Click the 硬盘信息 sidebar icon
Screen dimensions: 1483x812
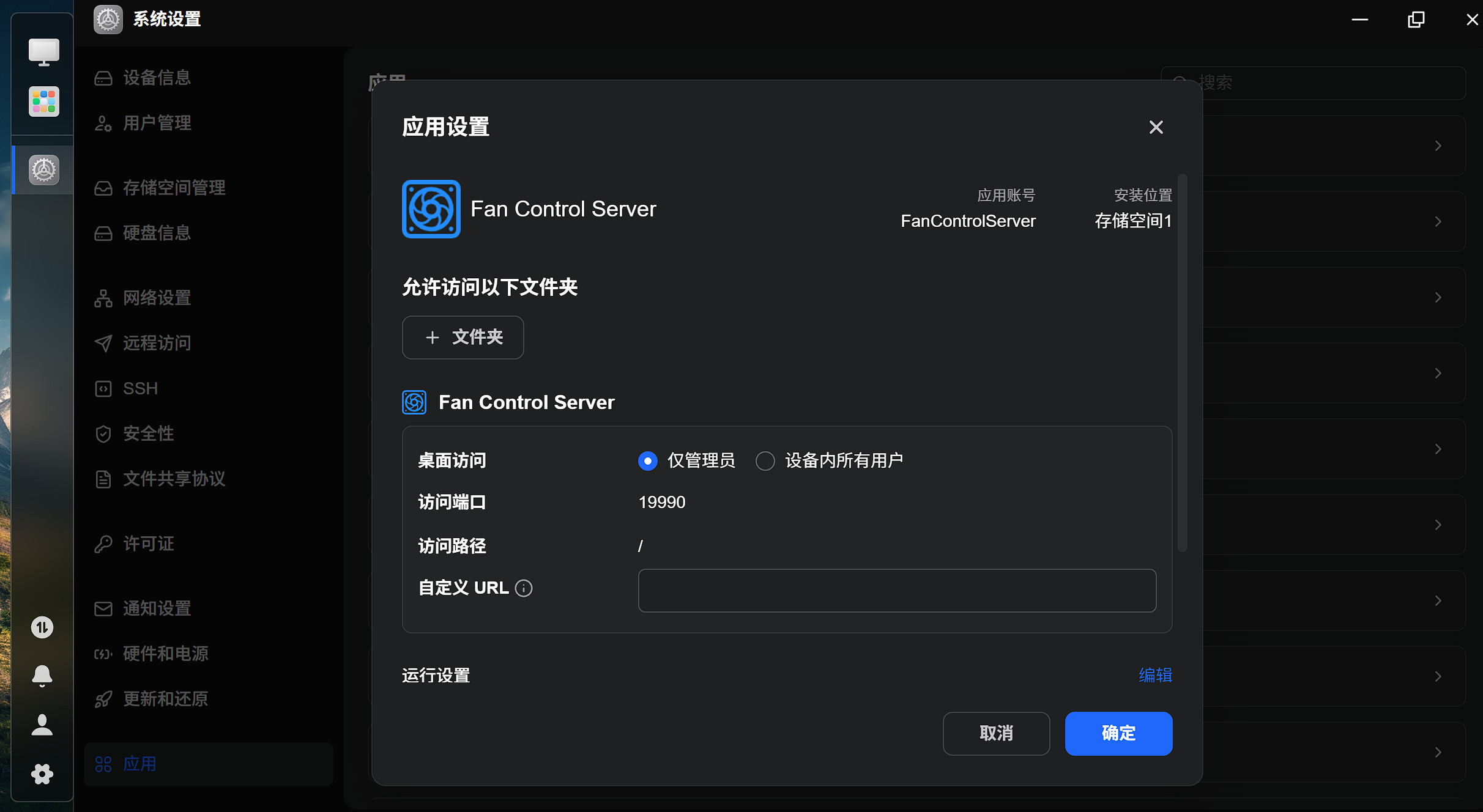(x=103, y=234)
